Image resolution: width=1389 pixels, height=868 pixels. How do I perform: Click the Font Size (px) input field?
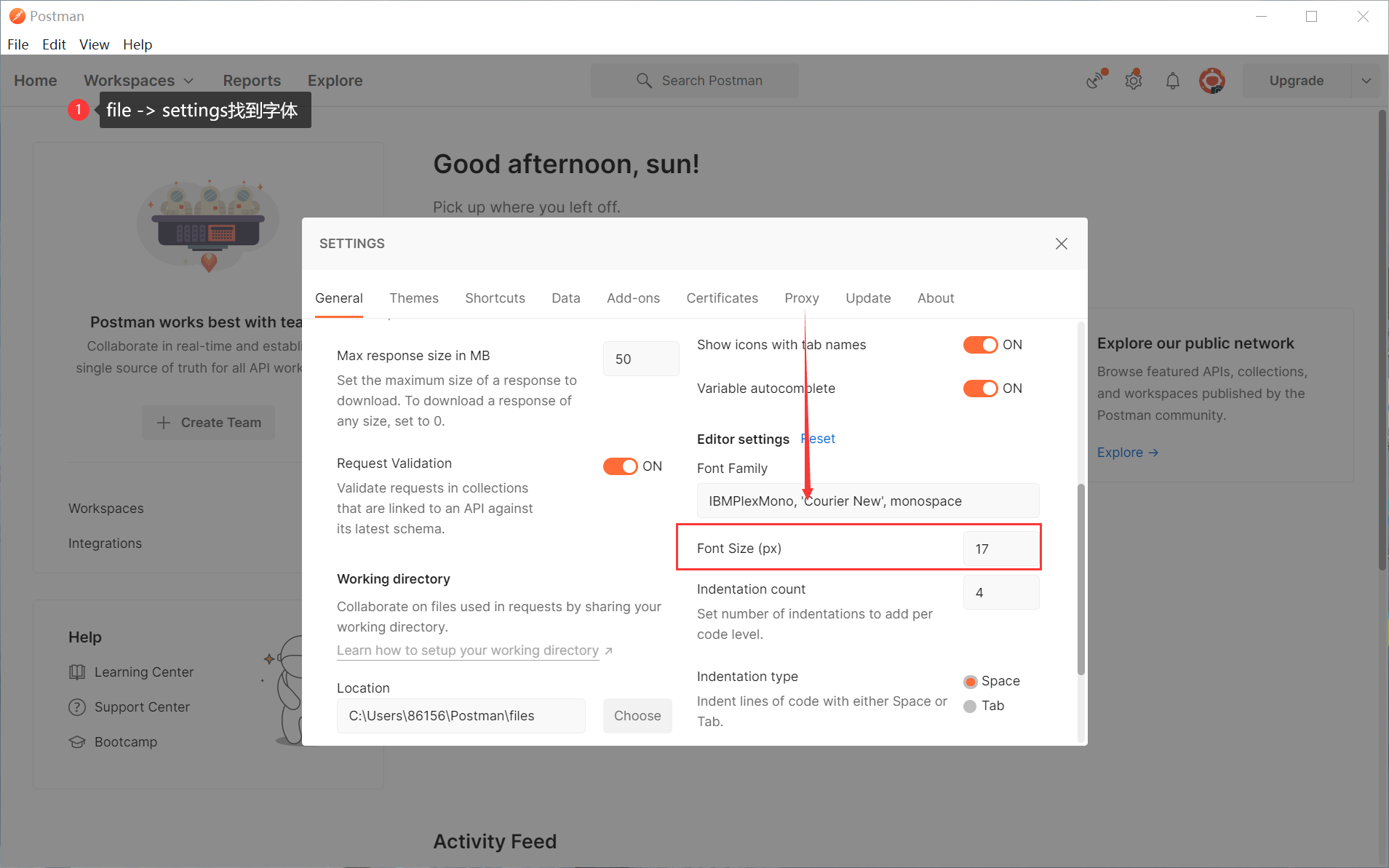(x=1001, y=549)
